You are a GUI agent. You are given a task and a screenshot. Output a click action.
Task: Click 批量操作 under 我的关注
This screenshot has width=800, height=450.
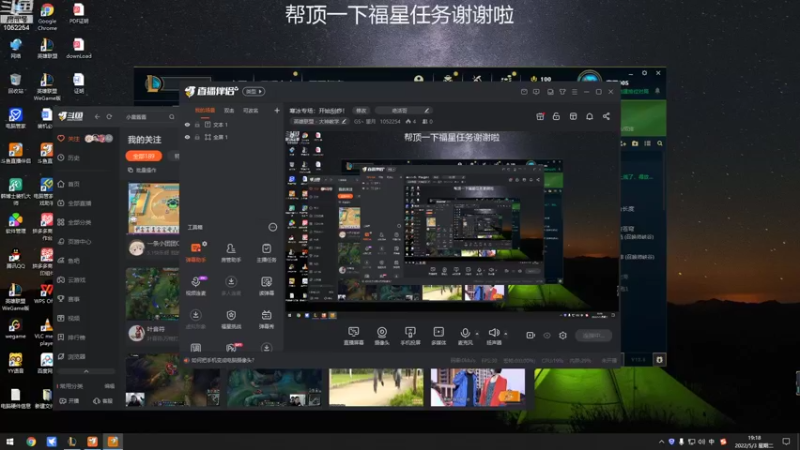click(142, 170)
